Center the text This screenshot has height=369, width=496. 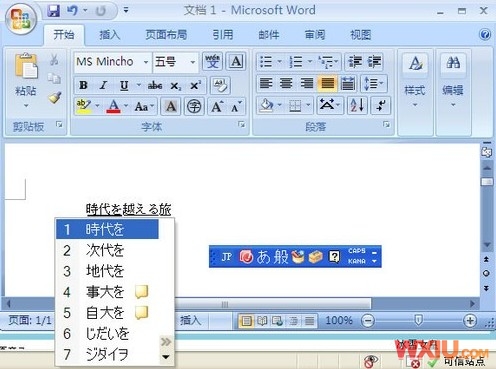286,83
